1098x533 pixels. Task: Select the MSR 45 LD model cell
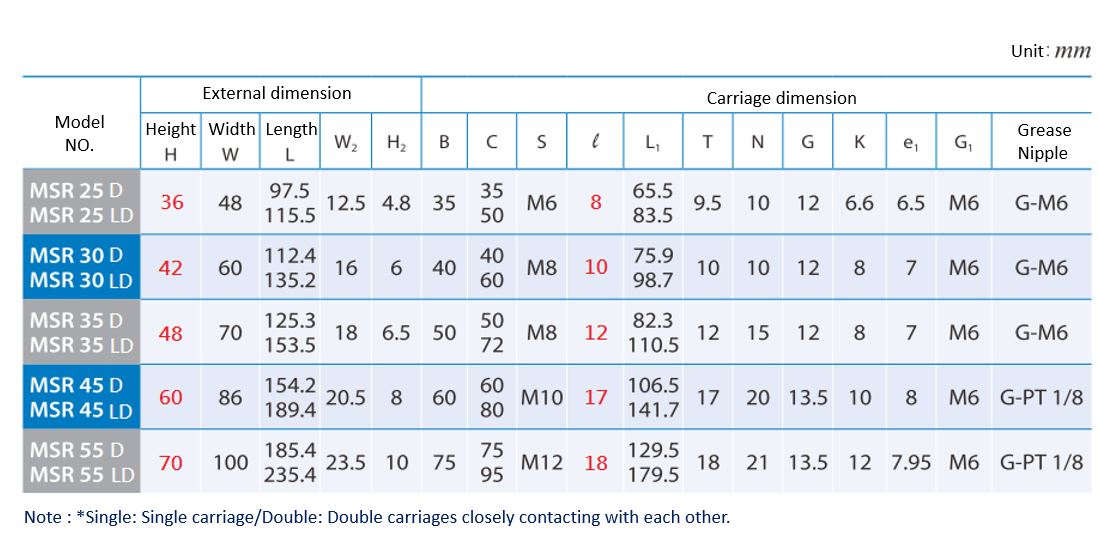click(x=81, y=410)
